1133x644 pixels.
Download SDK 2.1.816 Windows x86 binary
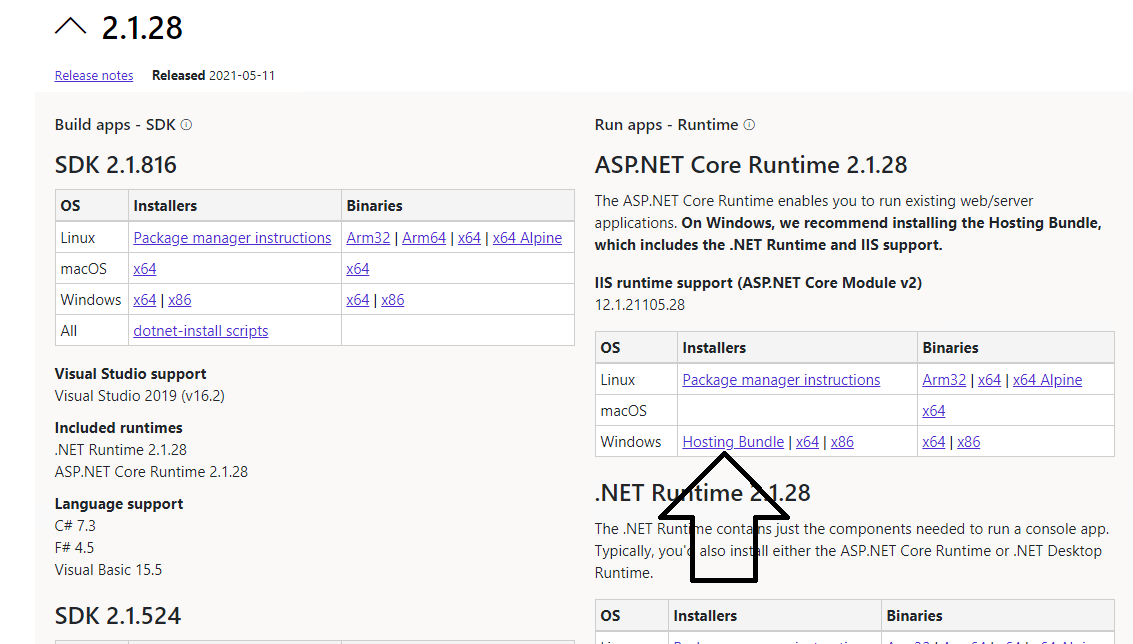pos(393,300)
